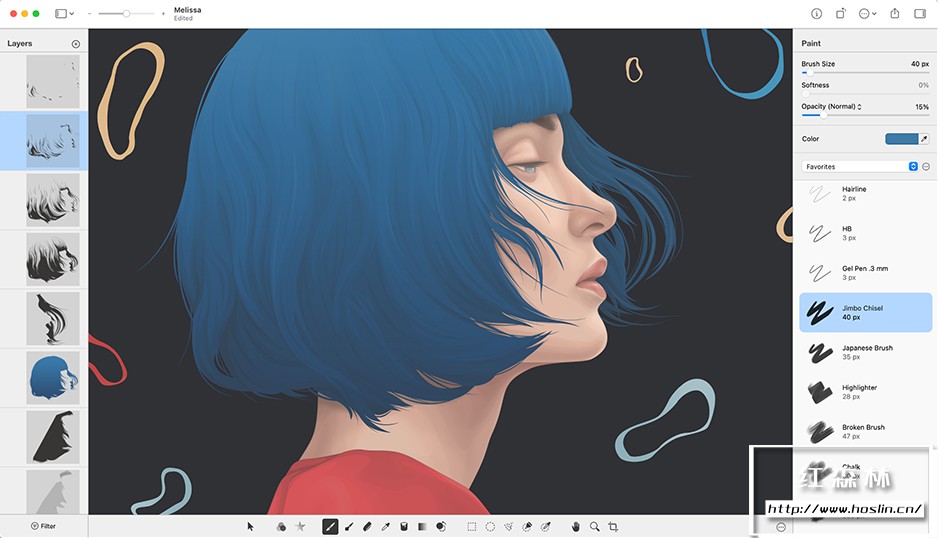This screenshot has width=938, height=538.
Task: Open the image info icon
Action: click(816, 14)
